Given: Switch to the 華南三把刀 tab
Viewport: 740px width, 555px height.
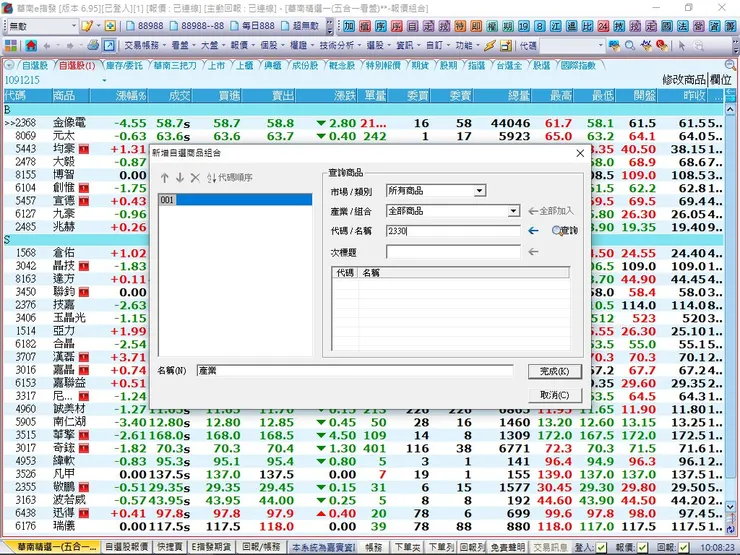Looking at the screenshot, I should click(175, 66).
